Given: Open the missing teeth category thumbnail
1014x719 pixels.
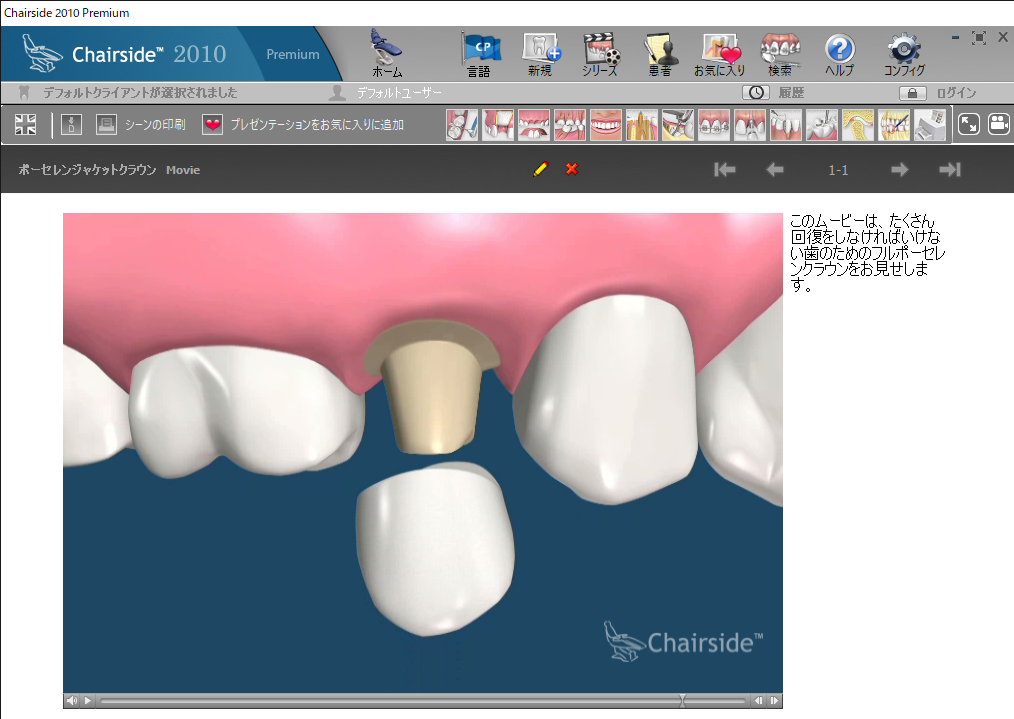Looking at the screenshot, I should [534, 125].
